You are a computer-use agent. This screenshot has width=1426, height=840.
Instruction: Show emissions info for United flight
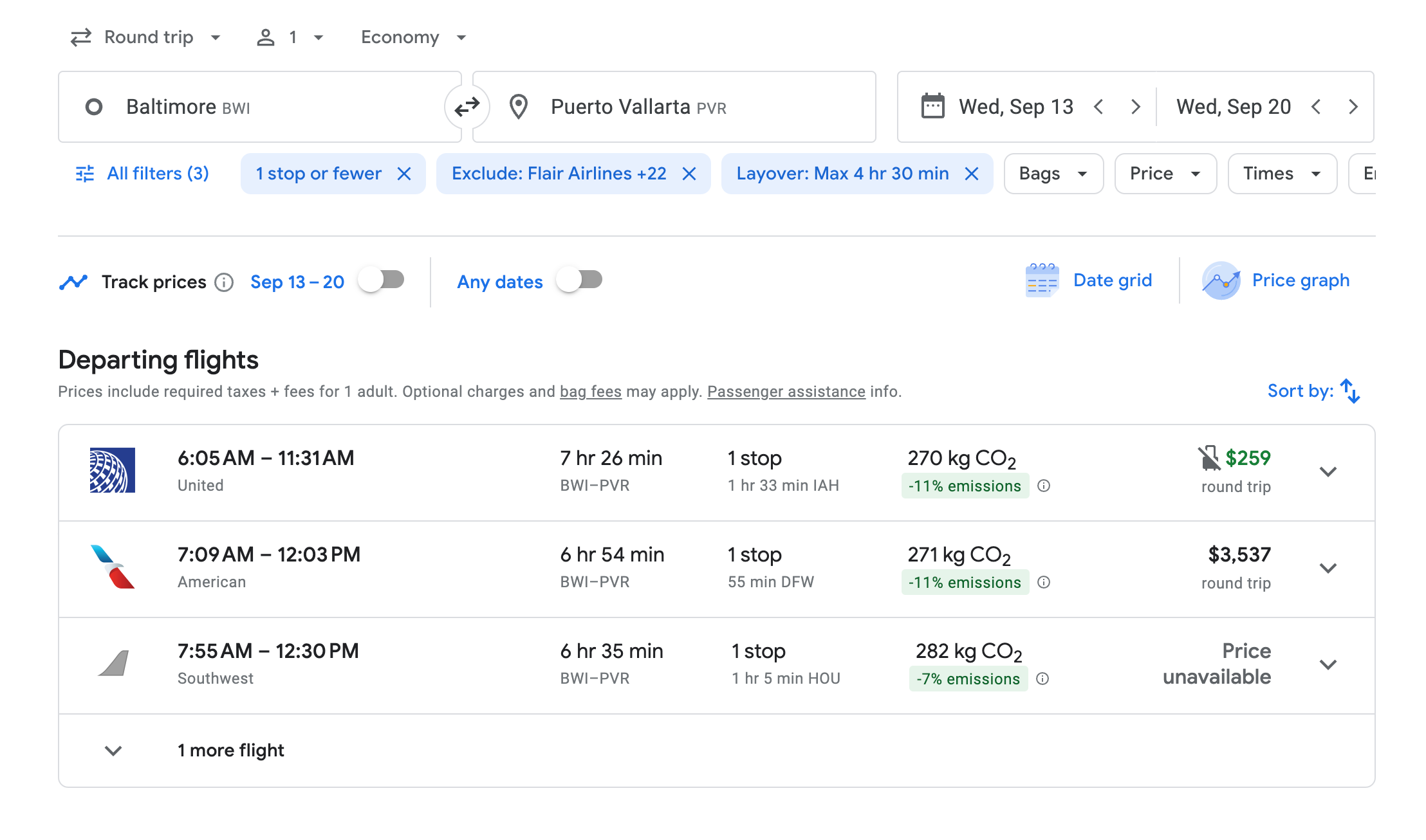coord(1044,486)
